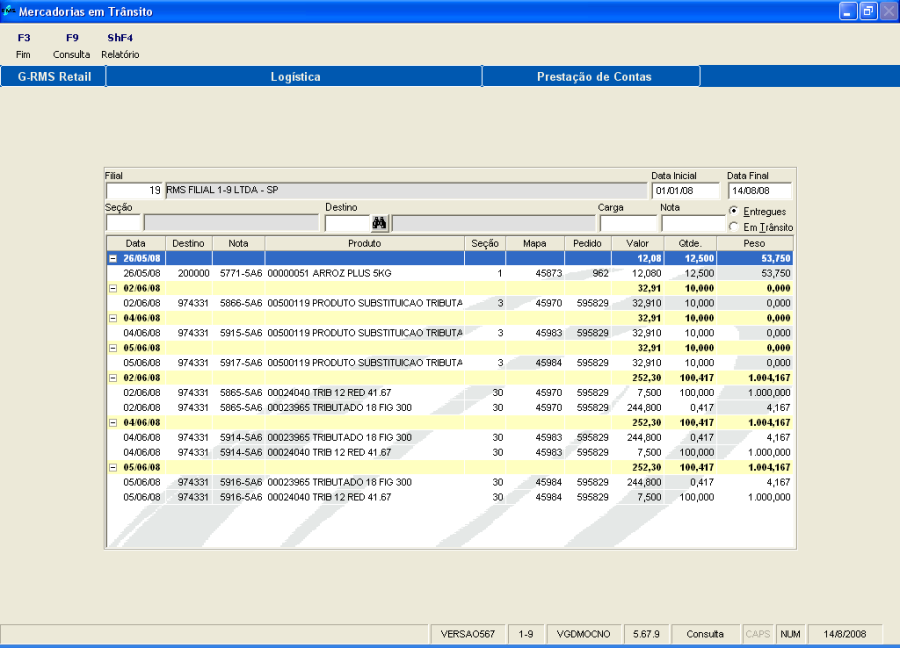Select the Entregues radio button
The image size is (900, 648).
click(734, 211)
